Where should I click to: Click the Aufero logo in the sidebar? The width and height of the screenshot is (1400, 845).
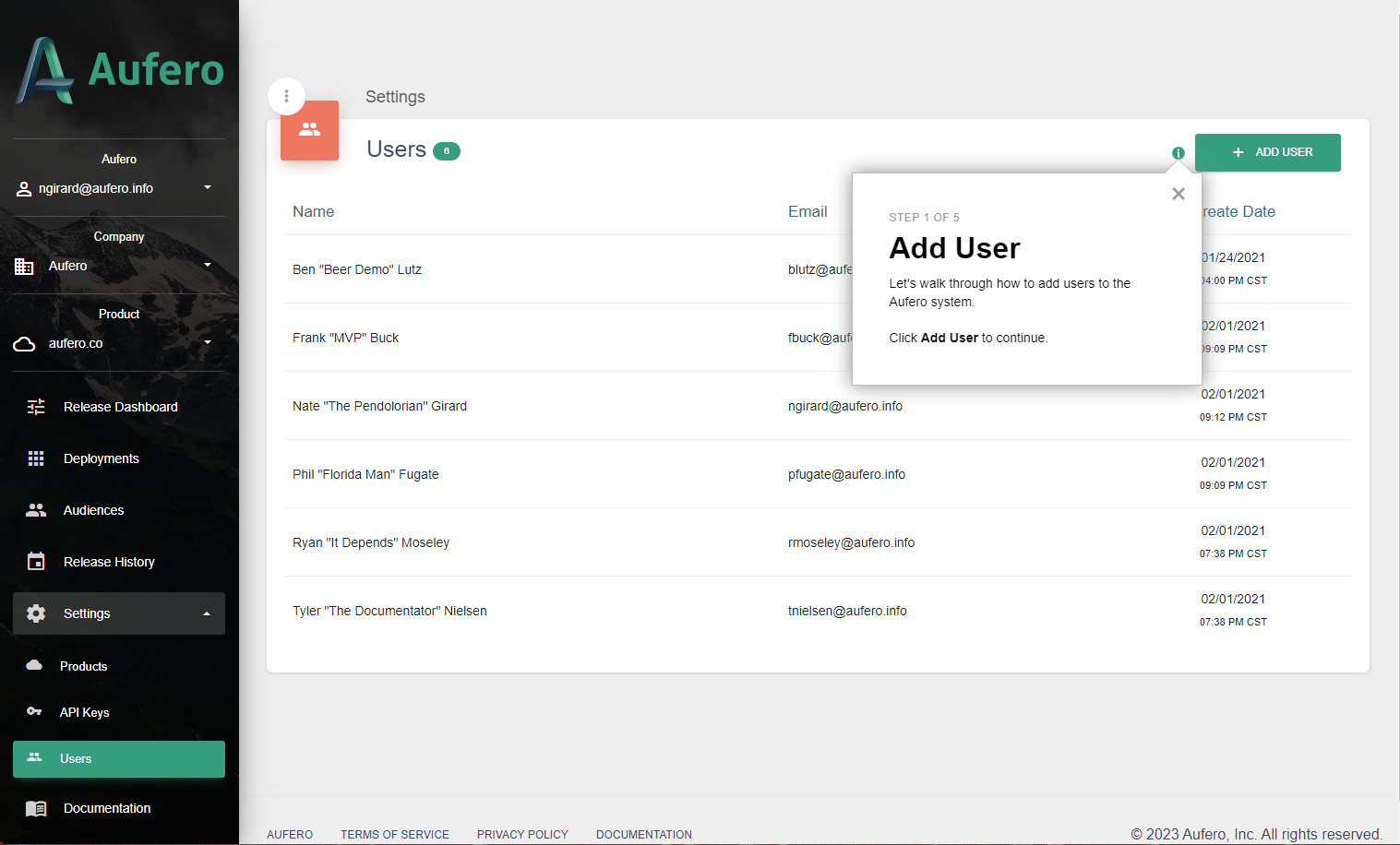click(119, 71)
